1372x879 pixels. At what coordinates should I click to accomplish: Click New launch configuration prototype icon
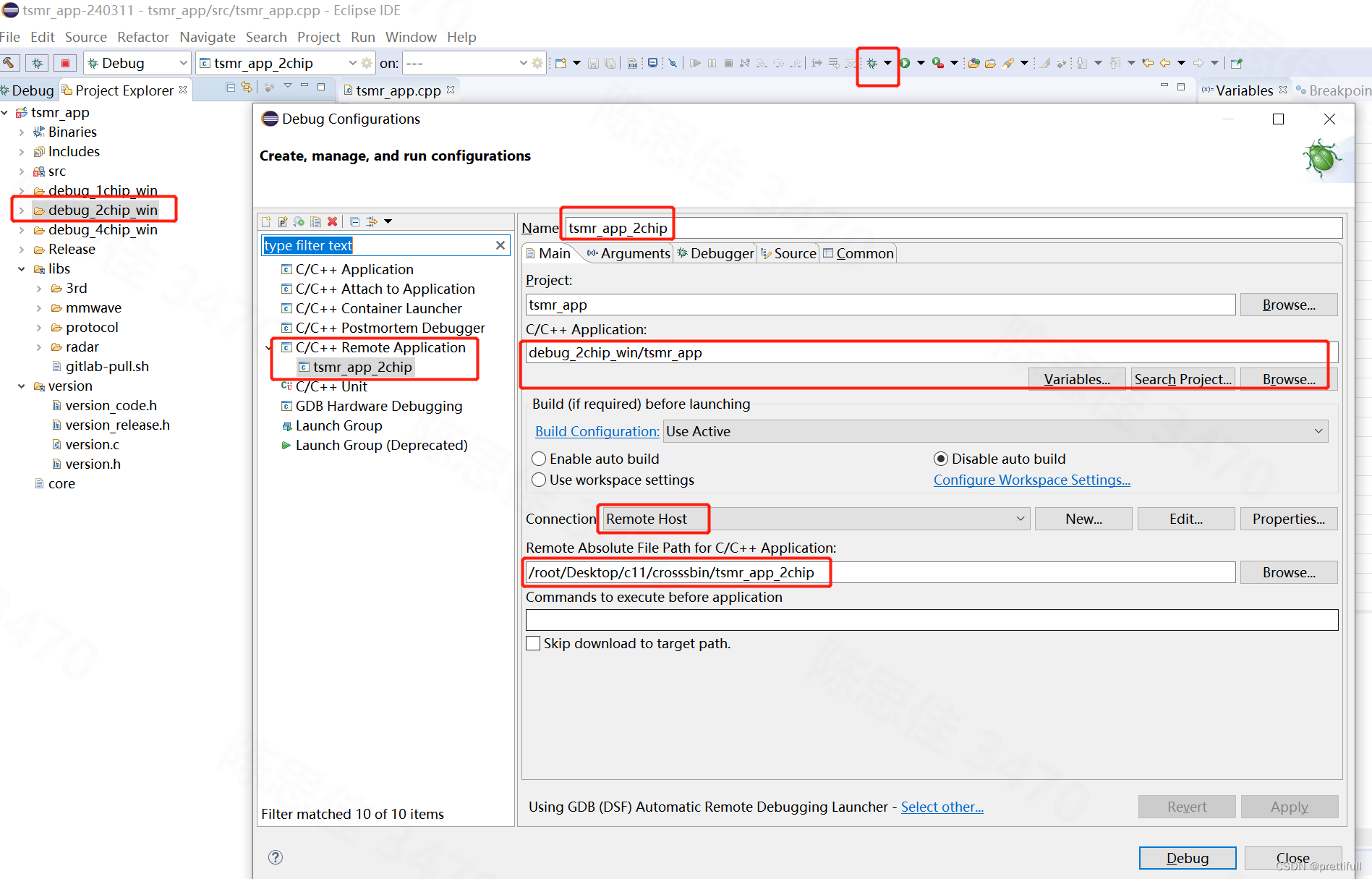[283, 221]
